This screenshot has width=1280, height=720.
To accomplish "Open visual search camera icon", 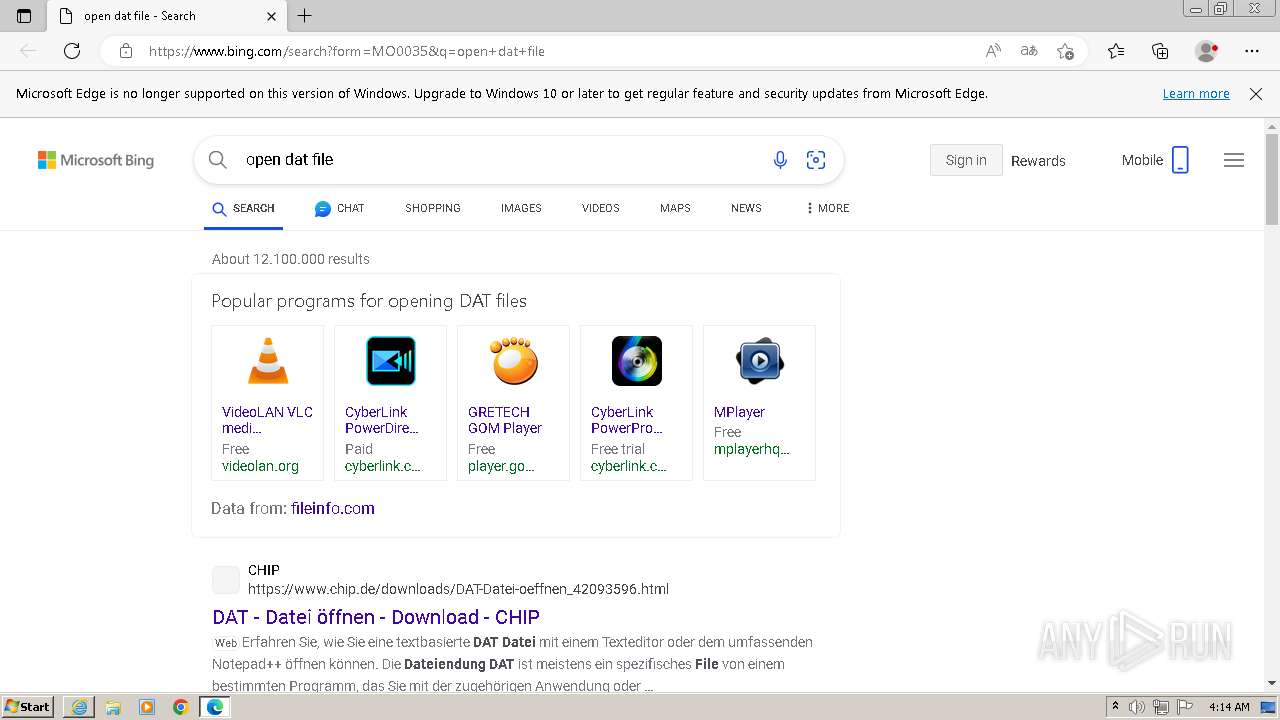I will pos(816,160).
